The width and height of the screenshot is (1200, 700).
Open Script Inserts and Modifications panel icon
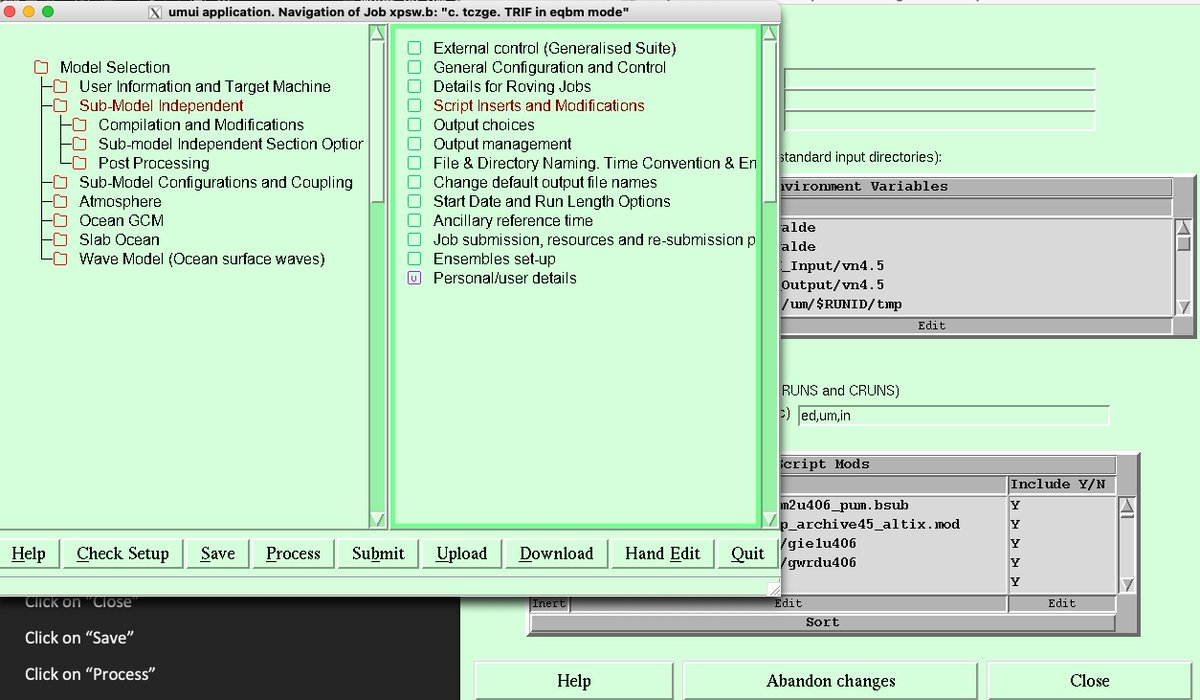(x=414, y=105)
